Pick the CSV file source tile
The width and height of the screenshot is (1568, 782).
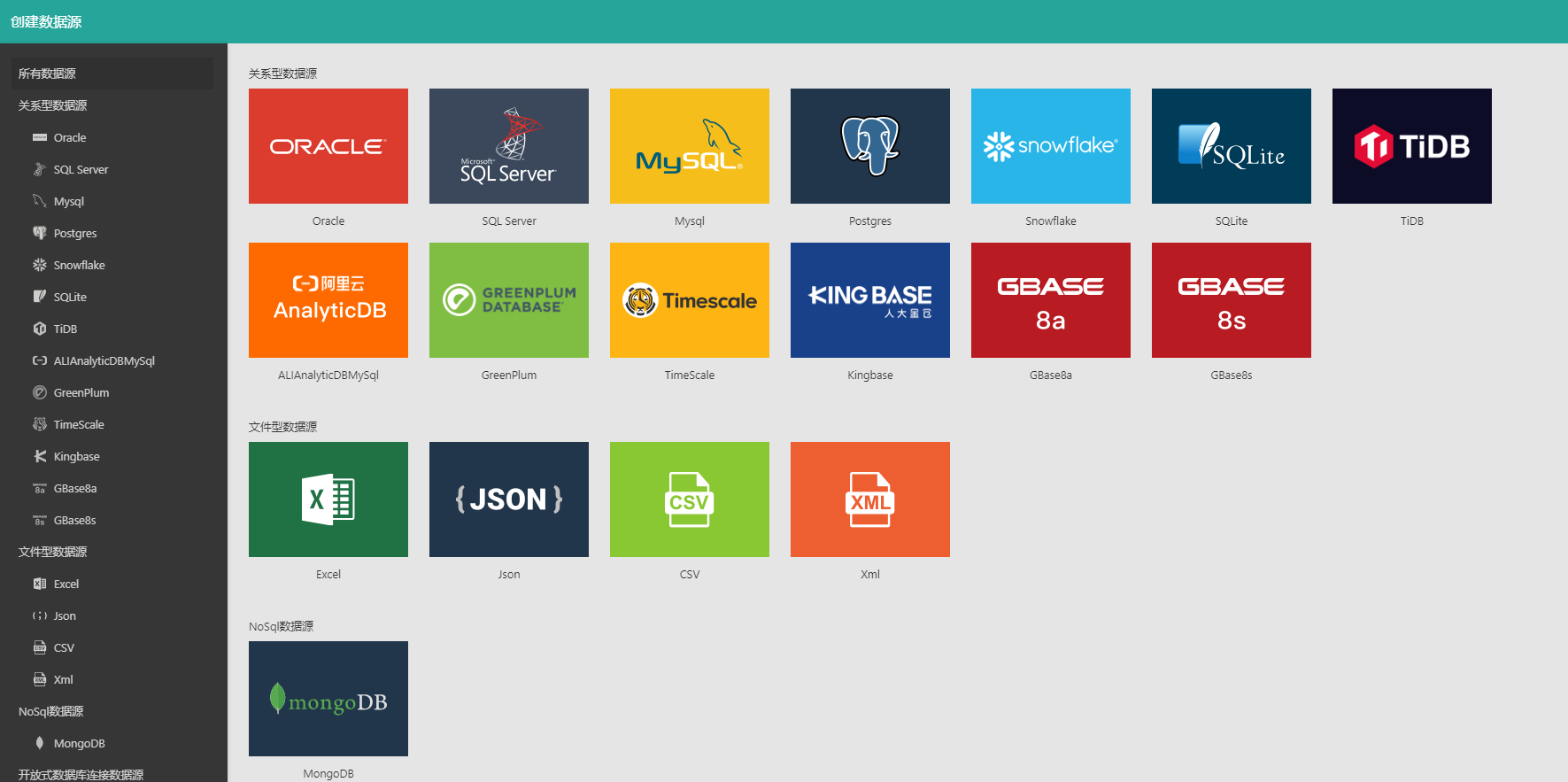click(690, 499)
